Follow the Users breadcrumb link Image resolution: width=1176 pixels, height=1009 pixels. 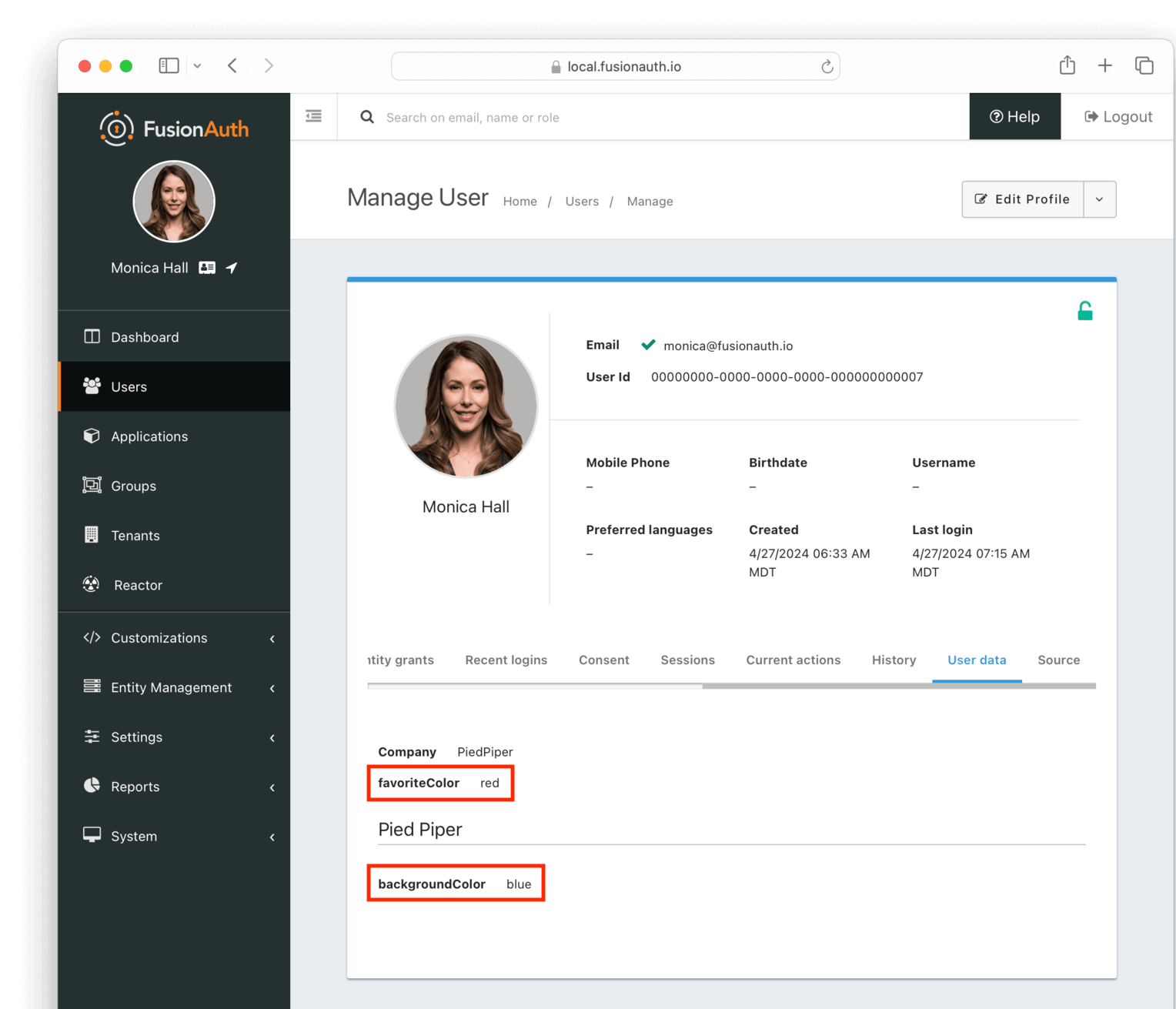pos(581,201)
